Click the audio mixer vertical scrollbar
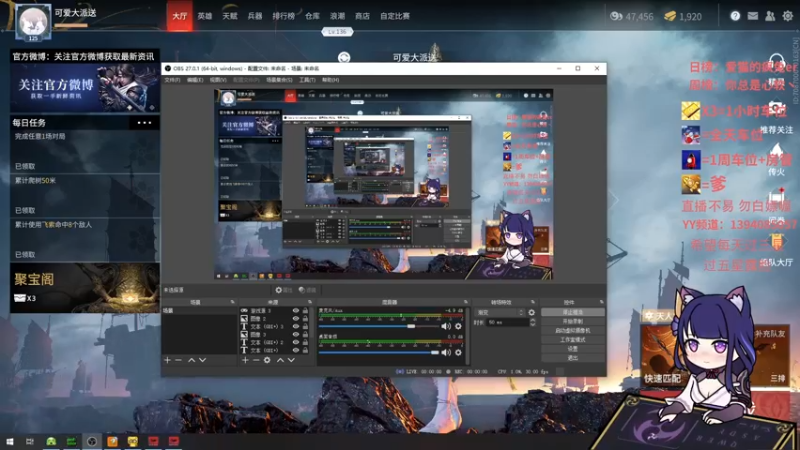This screenshot has height=450, width=800. point(466,335)
